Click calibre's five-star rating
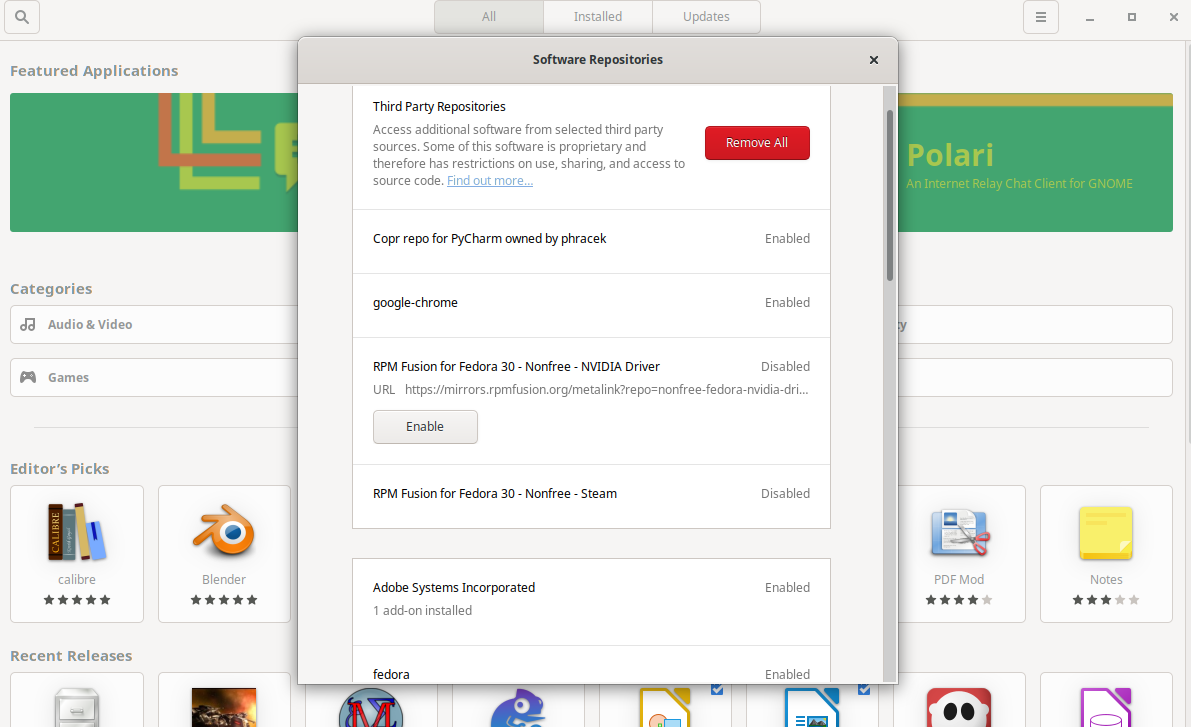 (x=77, y=600)
